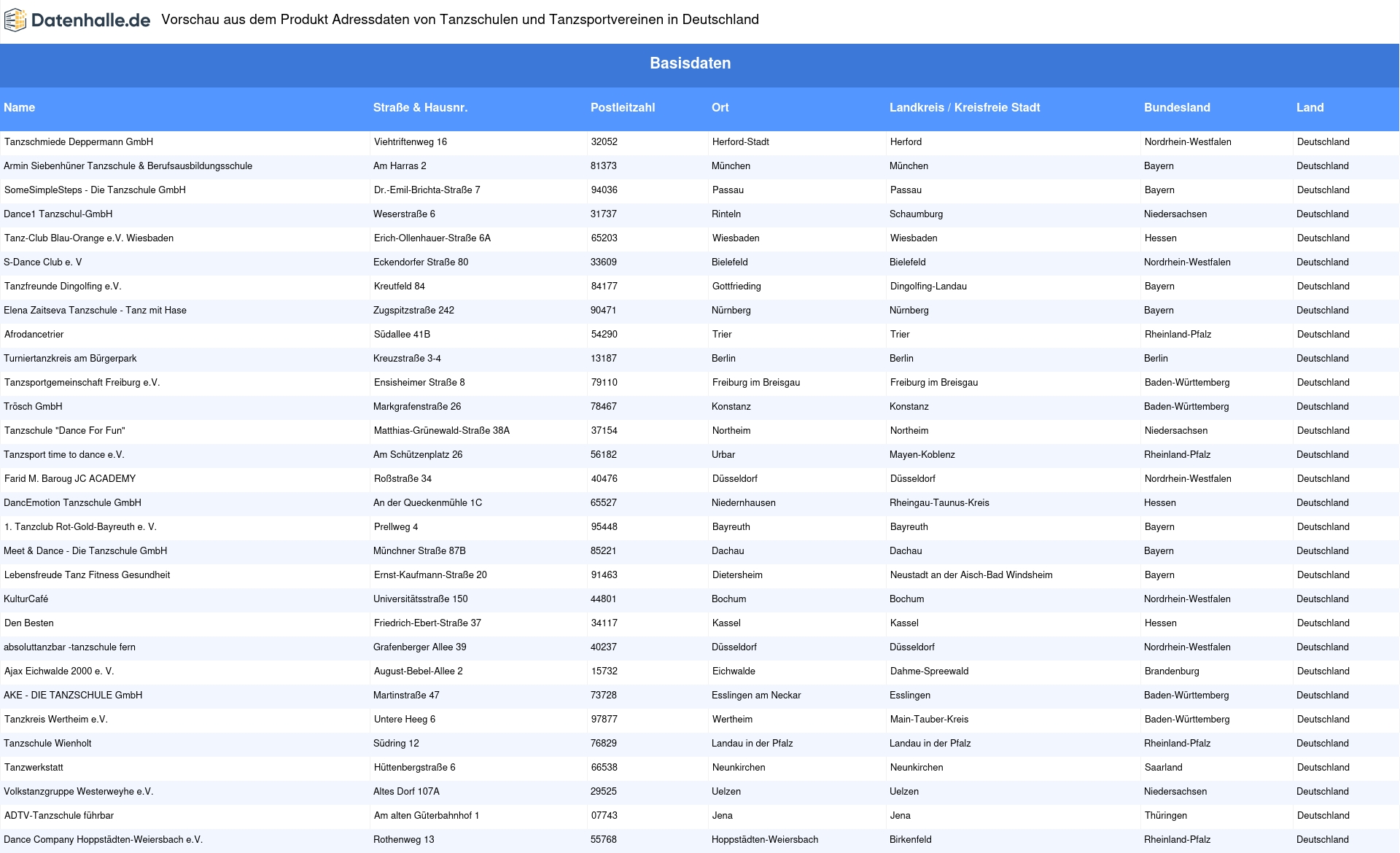Click the address Viehtriftenweg 16
Viewport: 1400px width, 853px height.
point(411,142)
